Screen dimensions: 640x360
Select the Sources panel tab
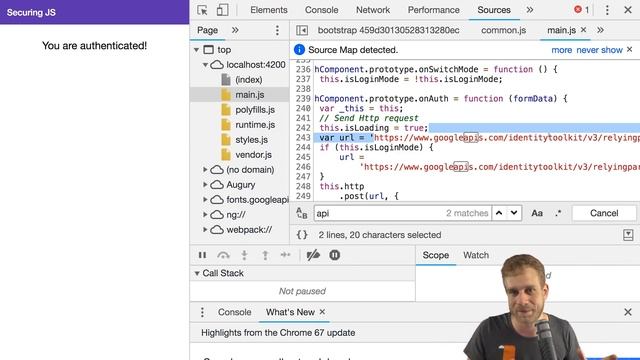494,10
